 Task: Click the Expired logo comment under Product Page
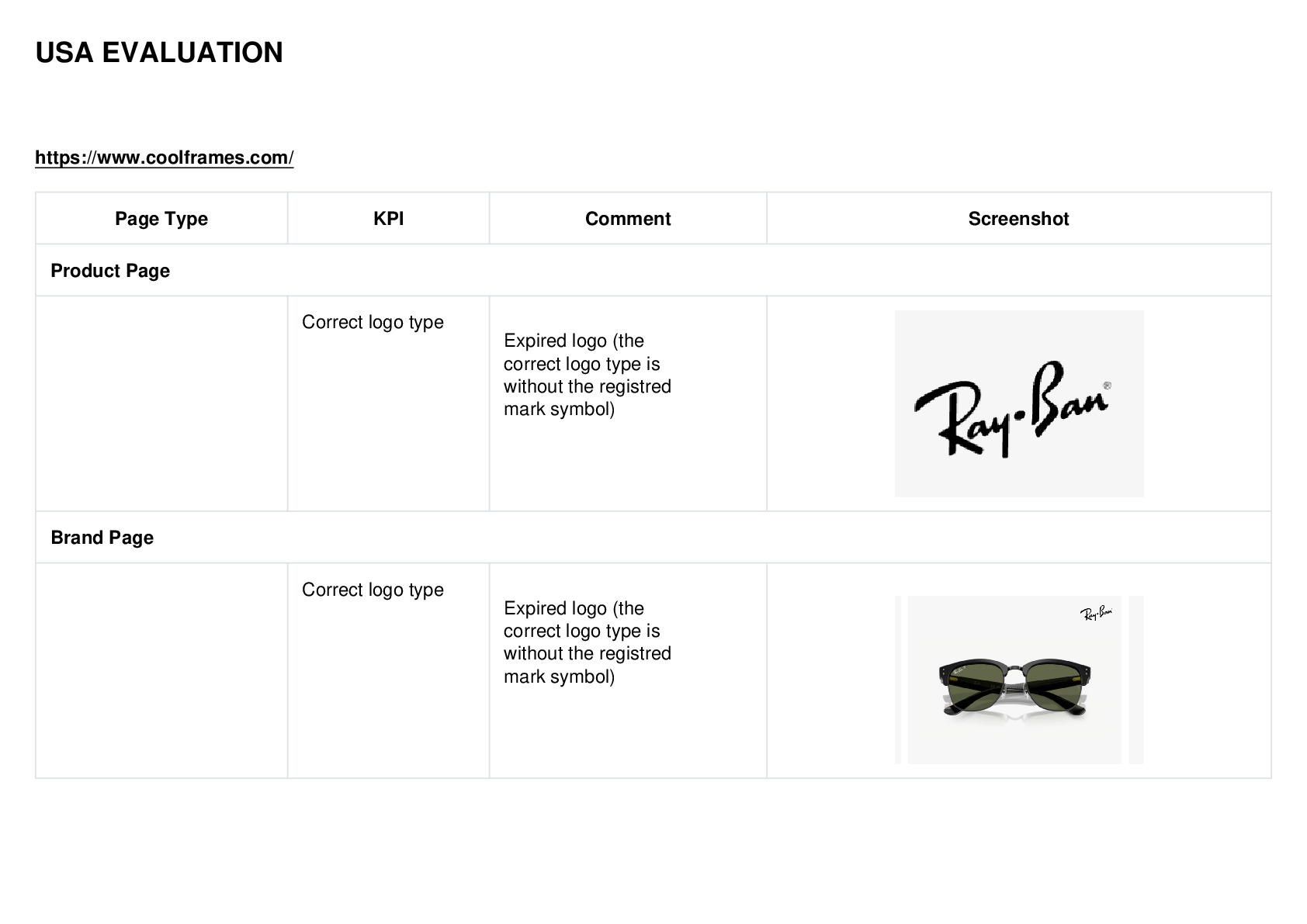pyautogui.click(x=588, y=375)
